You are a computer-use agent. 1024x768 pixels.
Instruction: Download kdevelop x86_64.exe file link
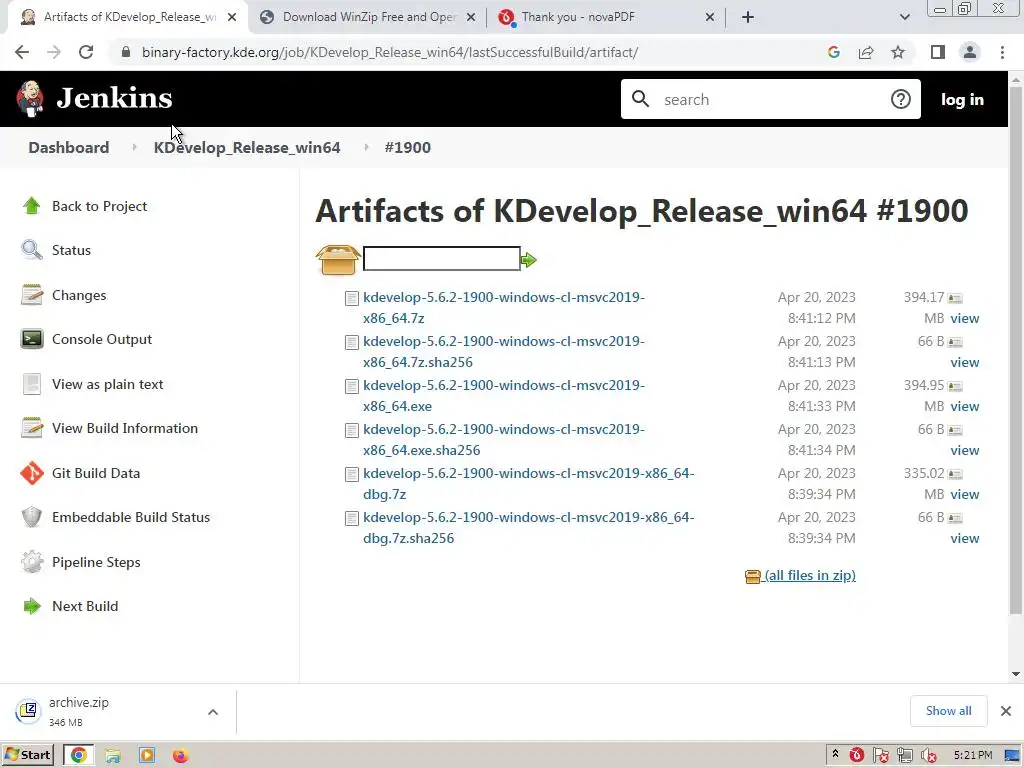(x=504, y=396)
